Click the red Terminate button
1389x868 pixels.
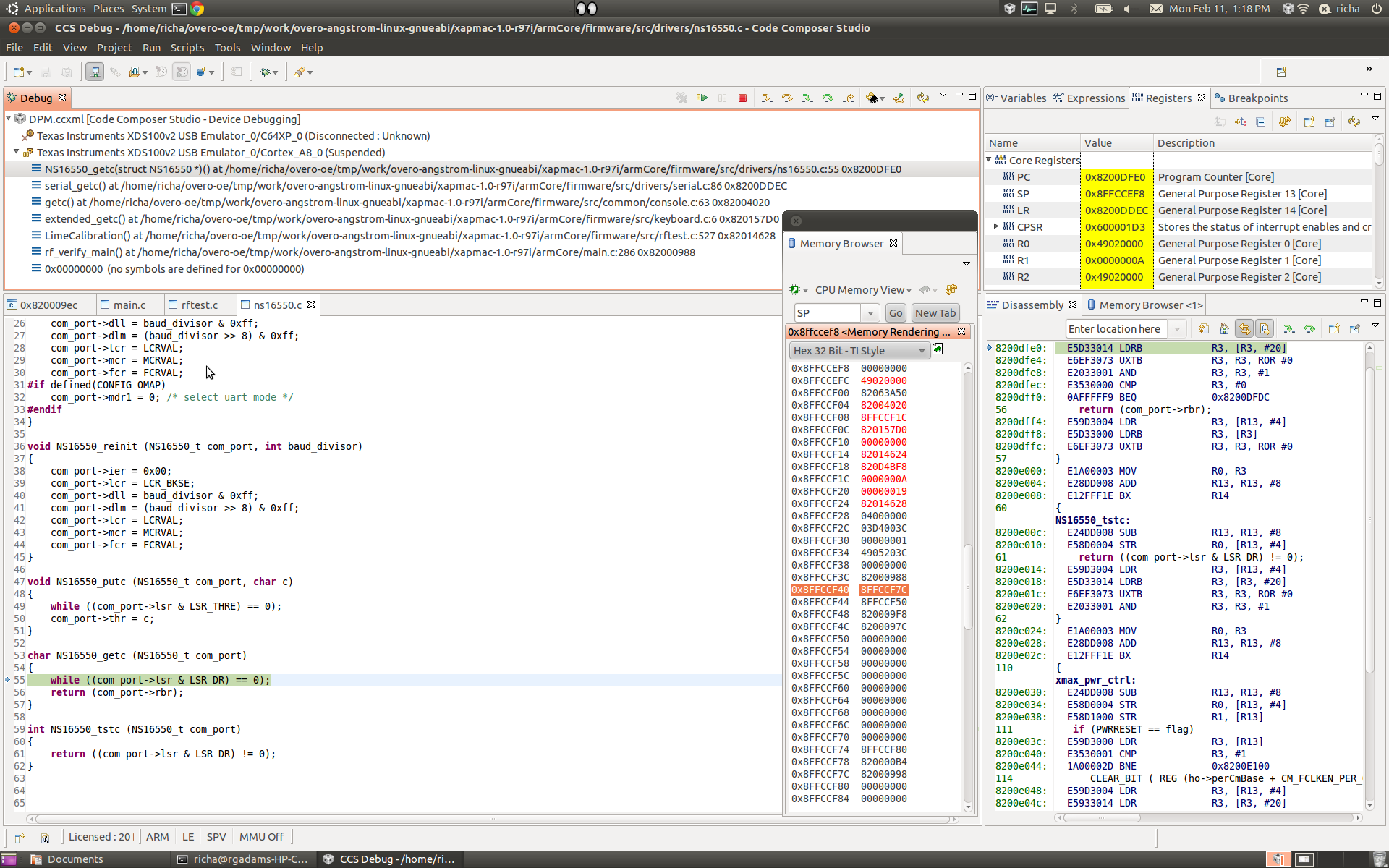coord(742,98)
